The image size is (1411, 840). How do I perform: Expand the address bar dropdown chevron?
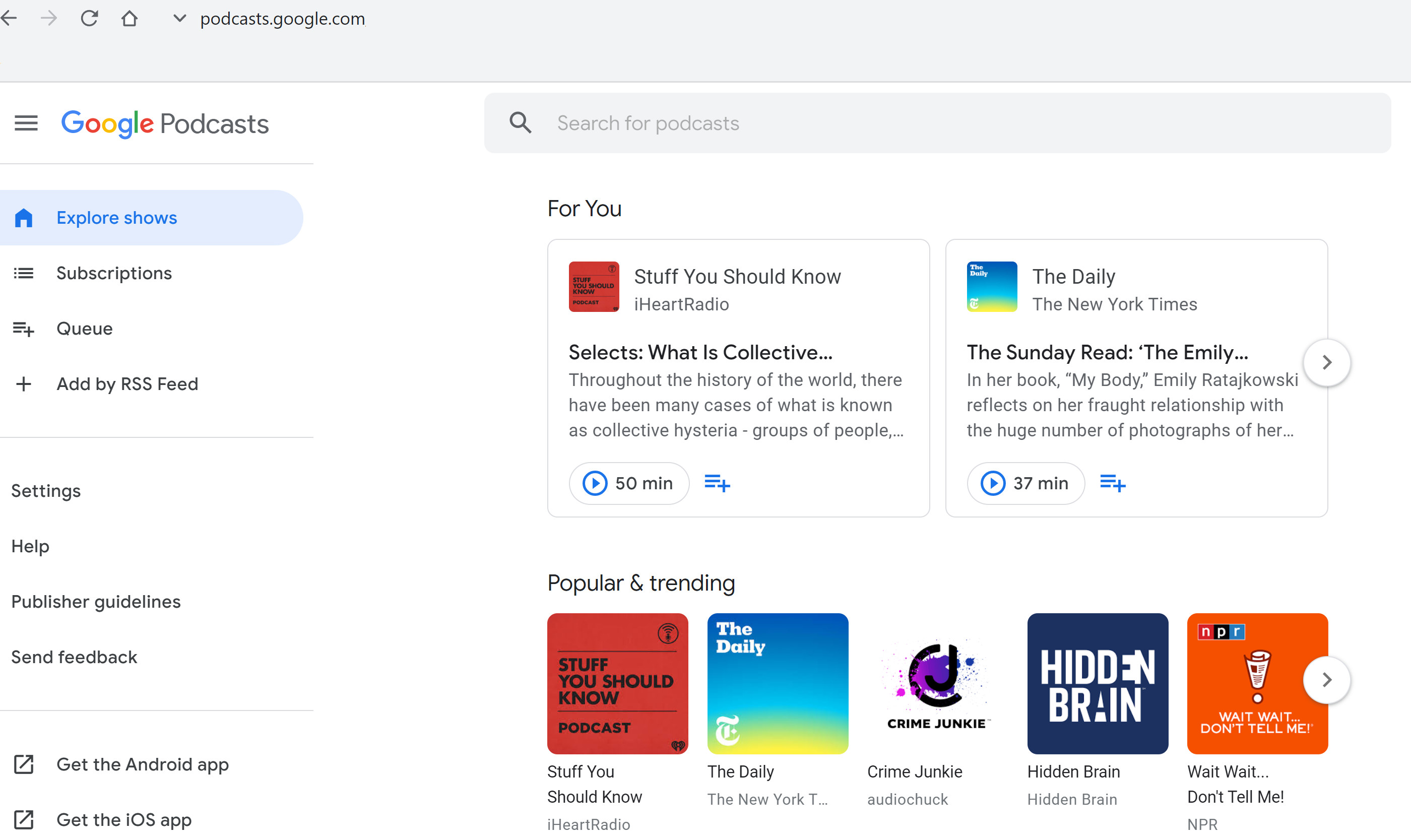[x=179, y=19]
